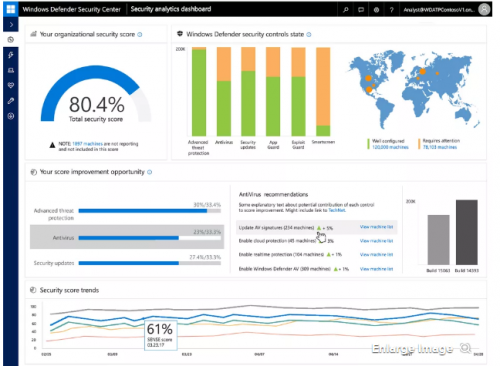500x366 pixels.
Task: Select the App Guard stacked bar
Action: click(x=273, y=92)
